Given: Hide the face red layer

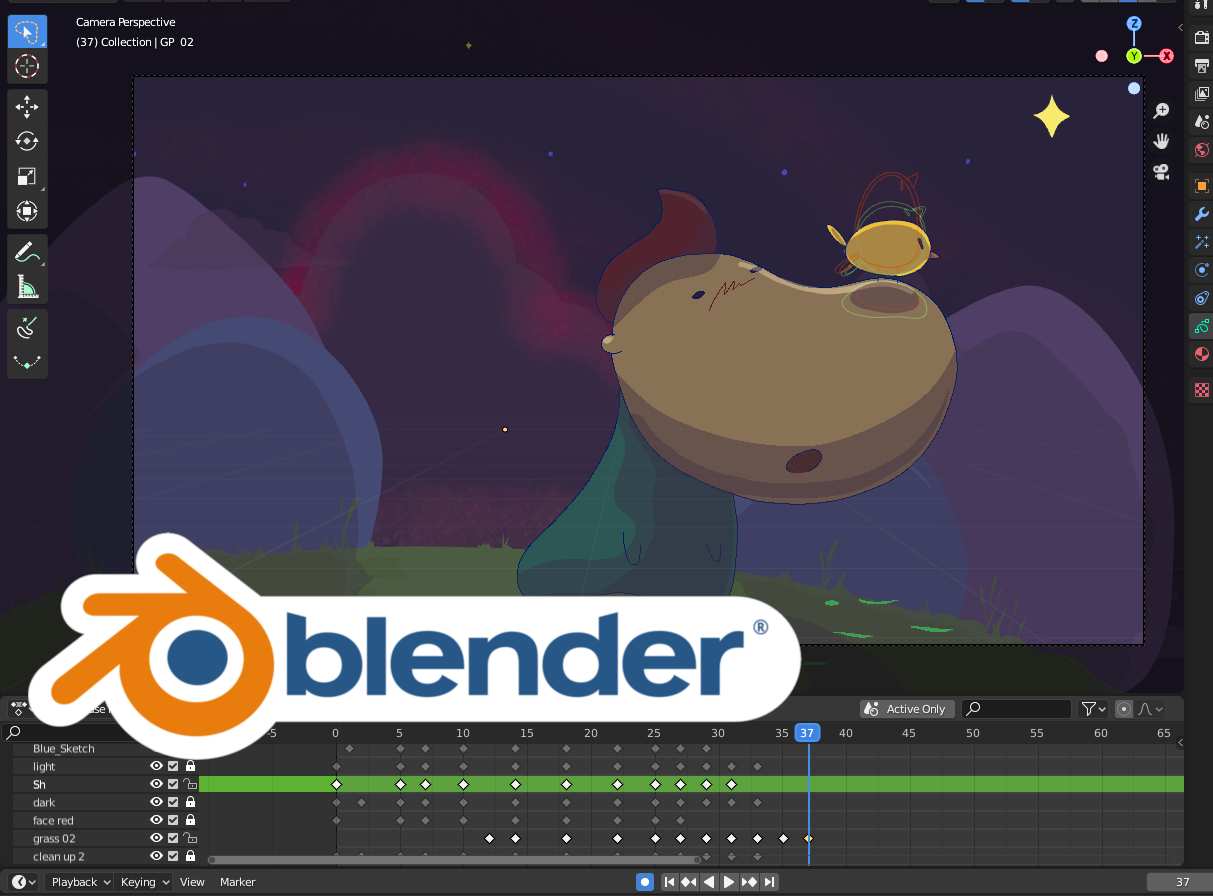Looking at the screenshot, I should [156, 820].
